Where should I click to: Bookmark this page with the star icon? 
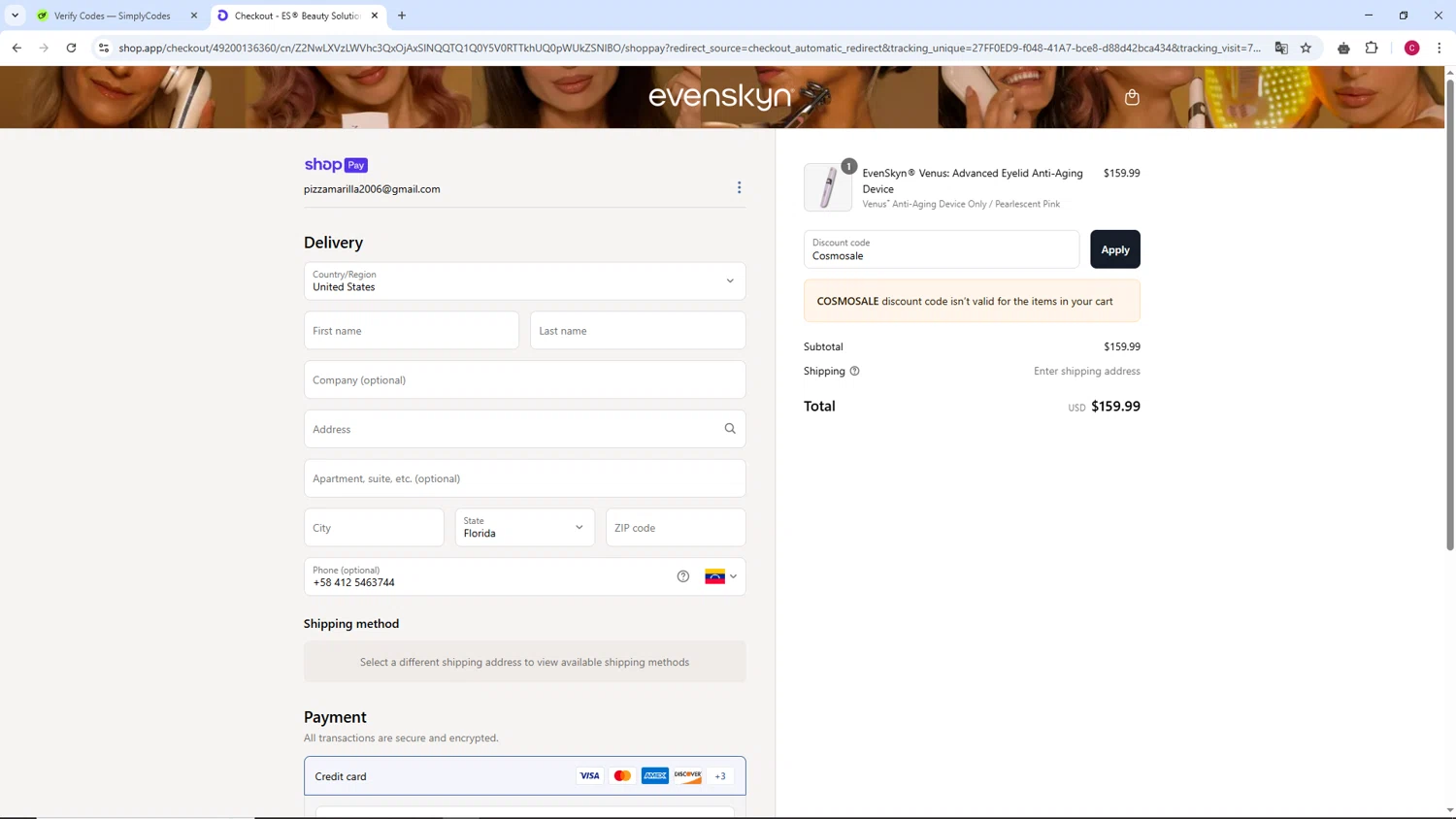click(1307, 48)
